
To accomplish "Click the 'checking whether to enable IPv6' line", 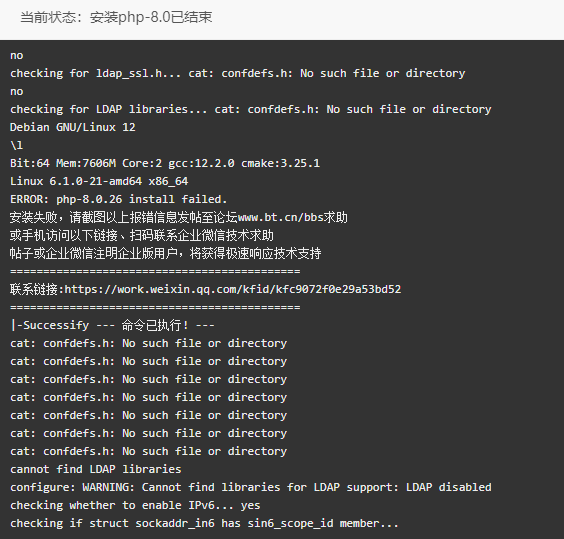I will tap(135, 505).
